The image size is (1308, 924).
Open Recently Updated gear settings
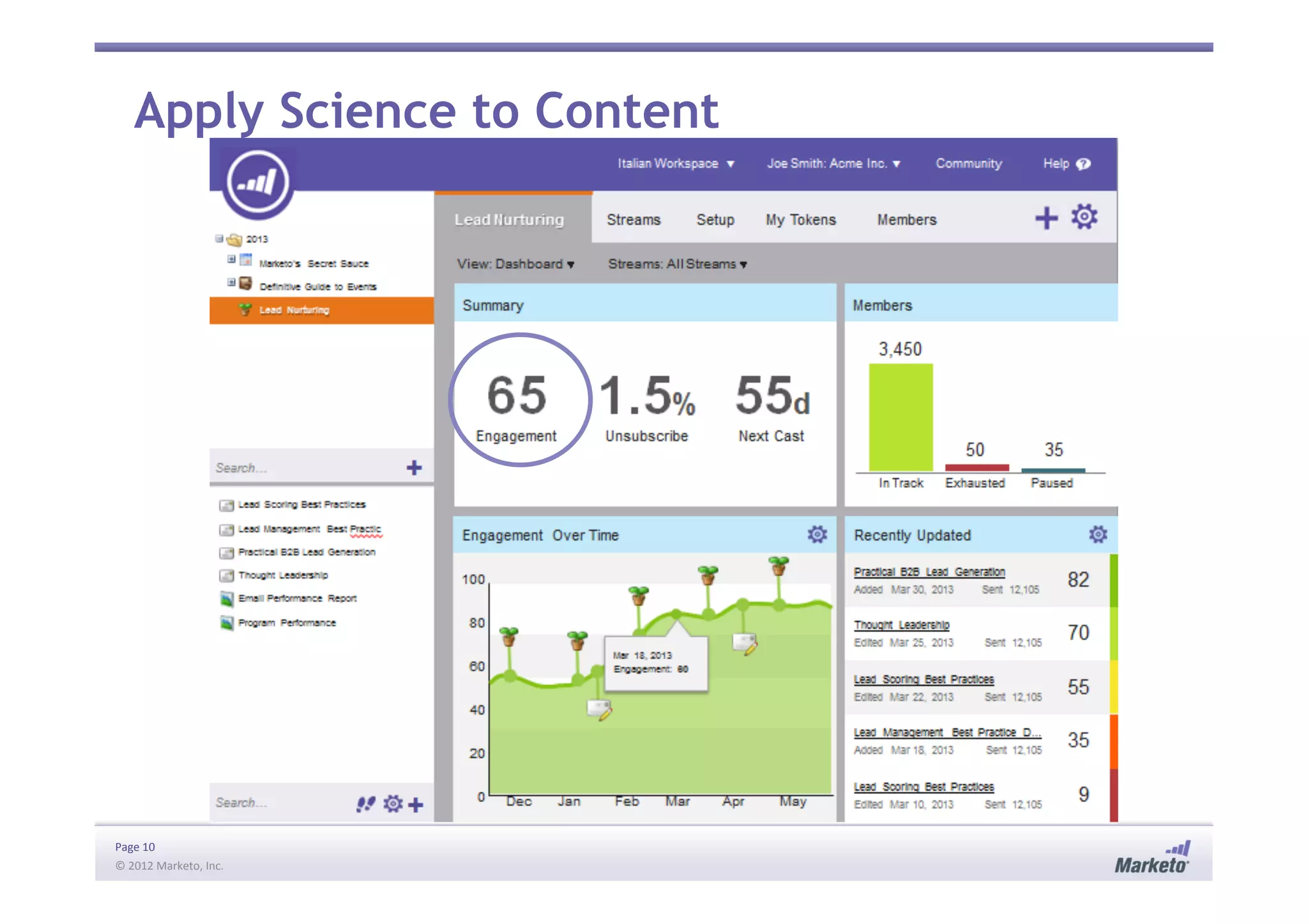pos(1097,534)
